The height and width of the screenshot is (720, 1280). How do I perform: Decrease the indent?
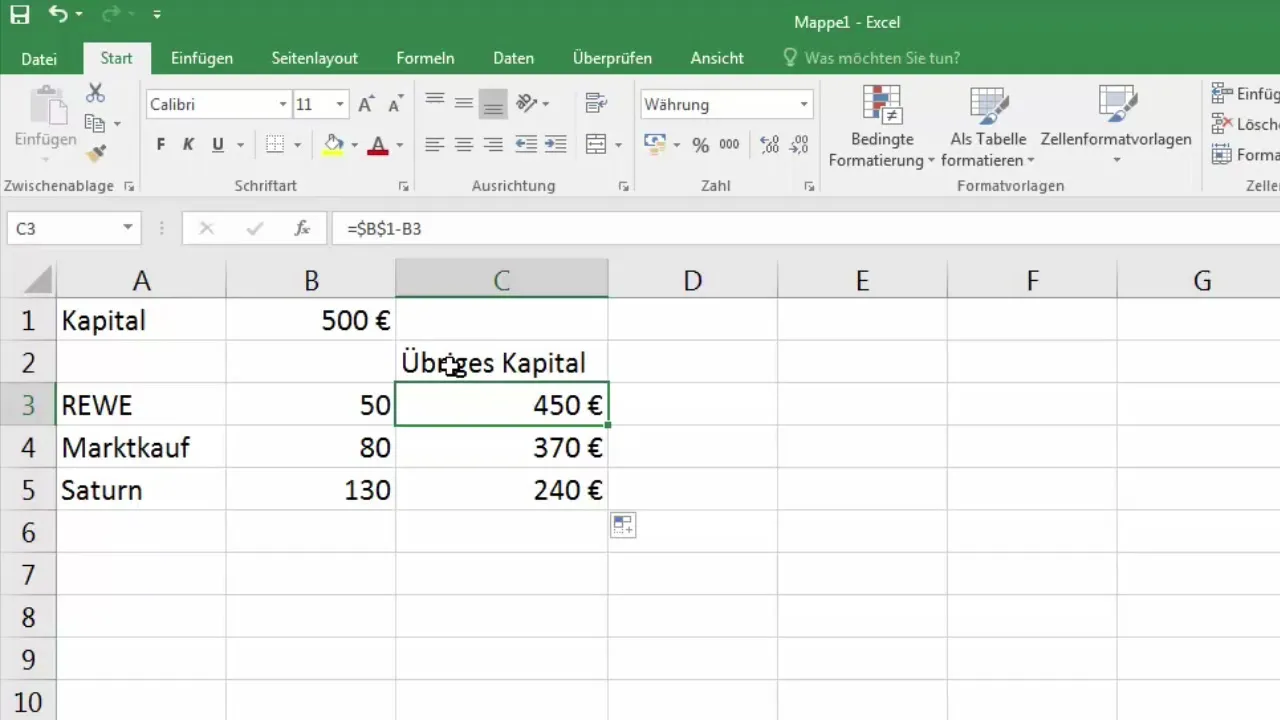click(x=526, y=145)
